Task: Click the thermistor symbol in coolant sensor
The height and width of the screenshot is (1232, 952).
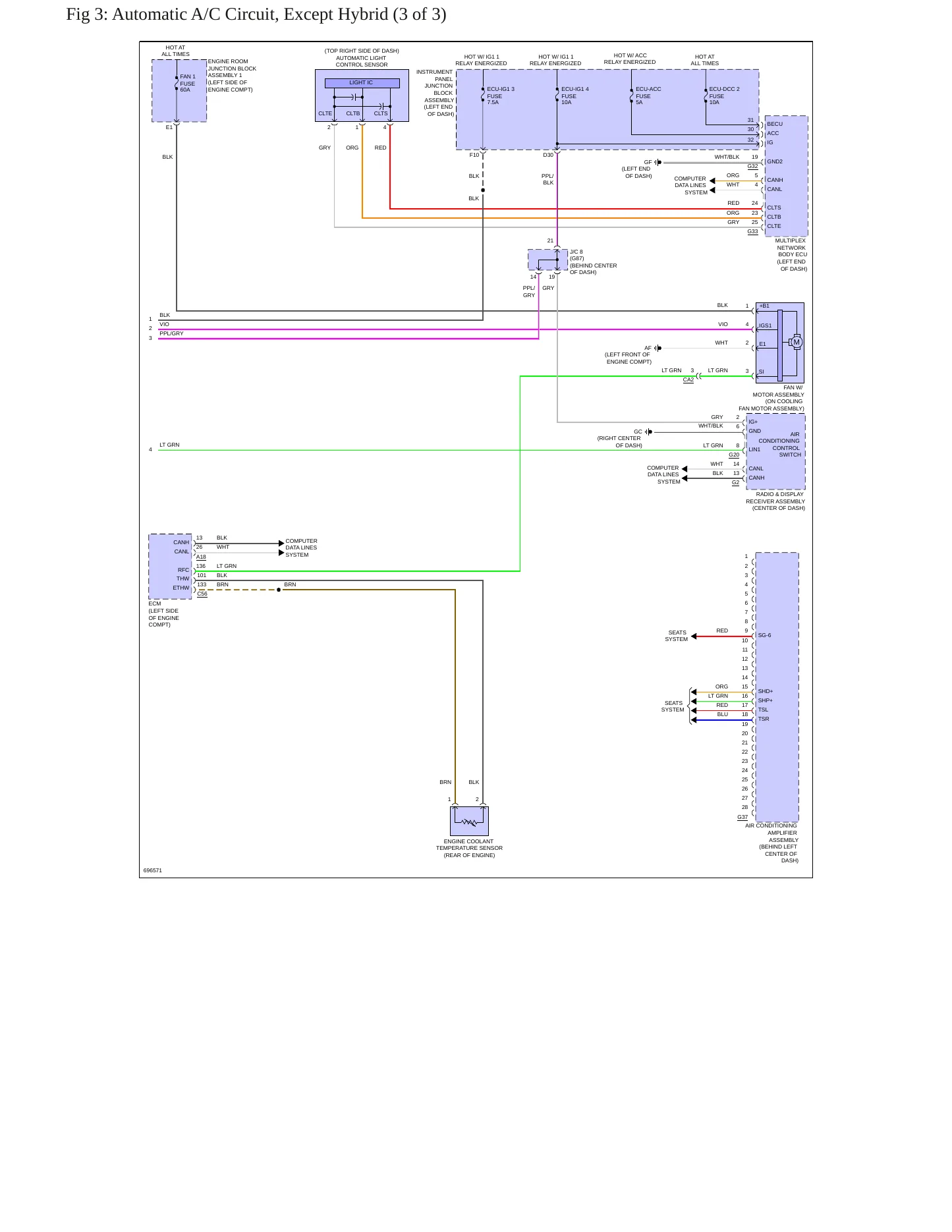Action: pyautogui.click(x=469, y=822)
